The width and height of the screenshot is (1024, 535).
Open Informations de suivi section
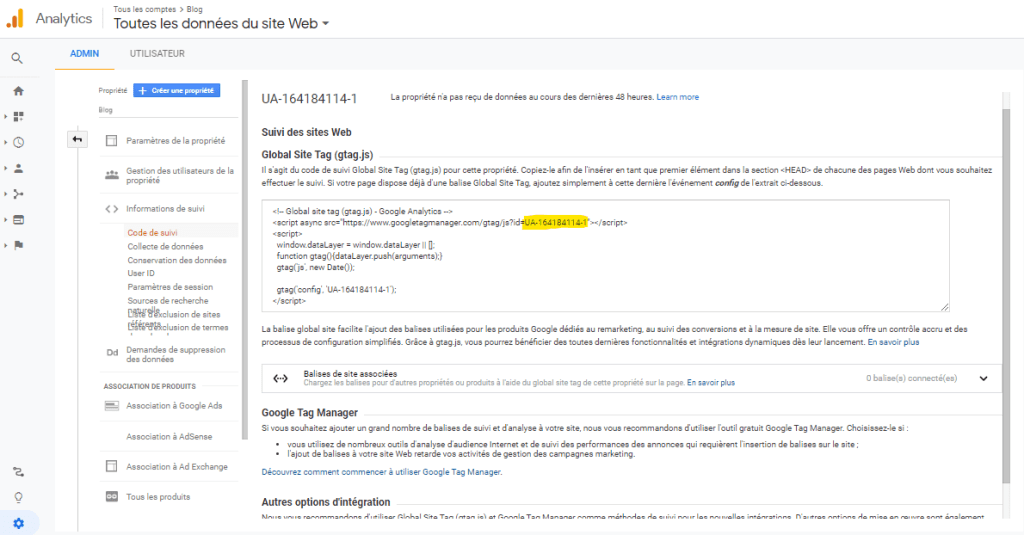click(x=165, y=209)
